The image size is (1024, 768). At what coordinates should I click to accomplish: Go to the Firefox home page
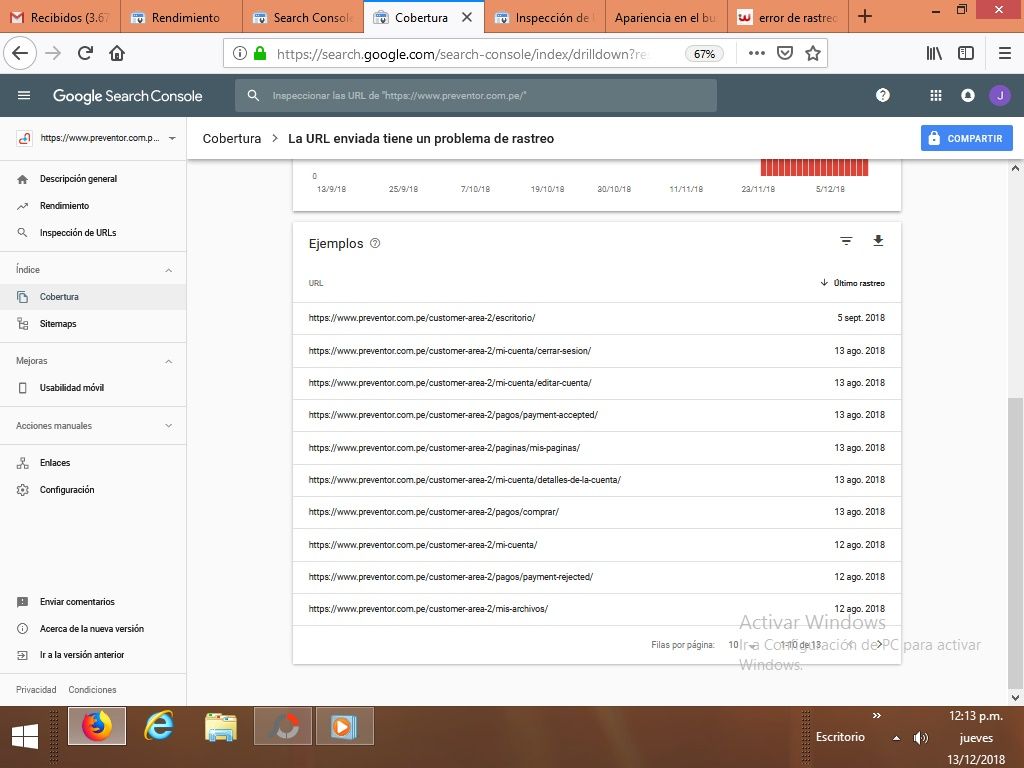click(117, 53)
